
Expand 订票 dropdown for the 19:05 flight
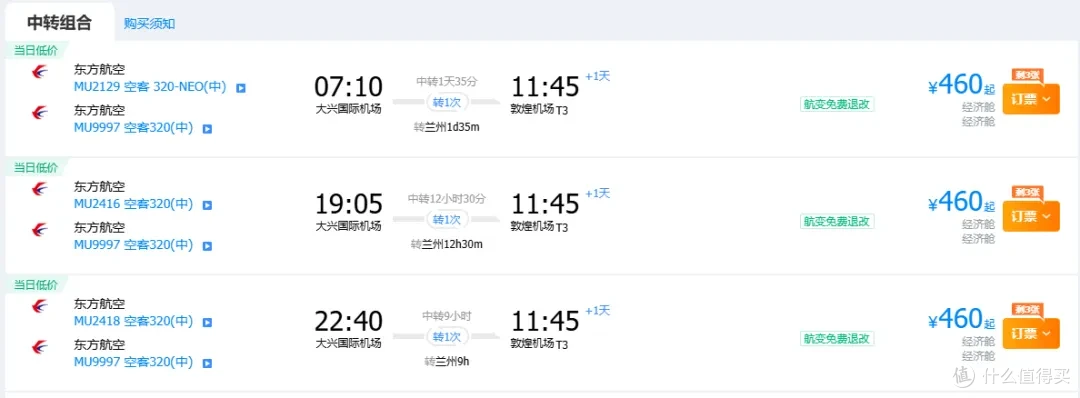click(x=1030, y=216)
